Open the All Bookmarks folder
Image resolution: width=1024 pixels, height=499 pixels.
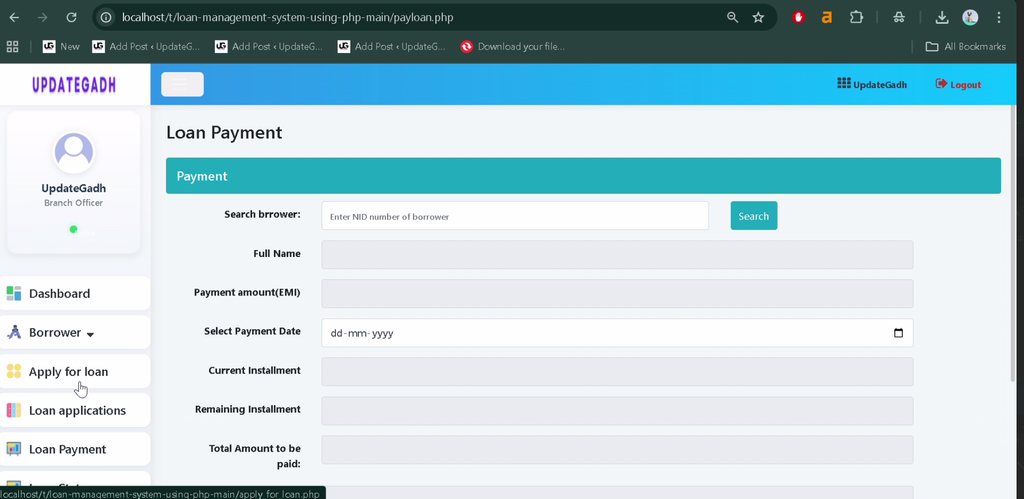[966, 46]
